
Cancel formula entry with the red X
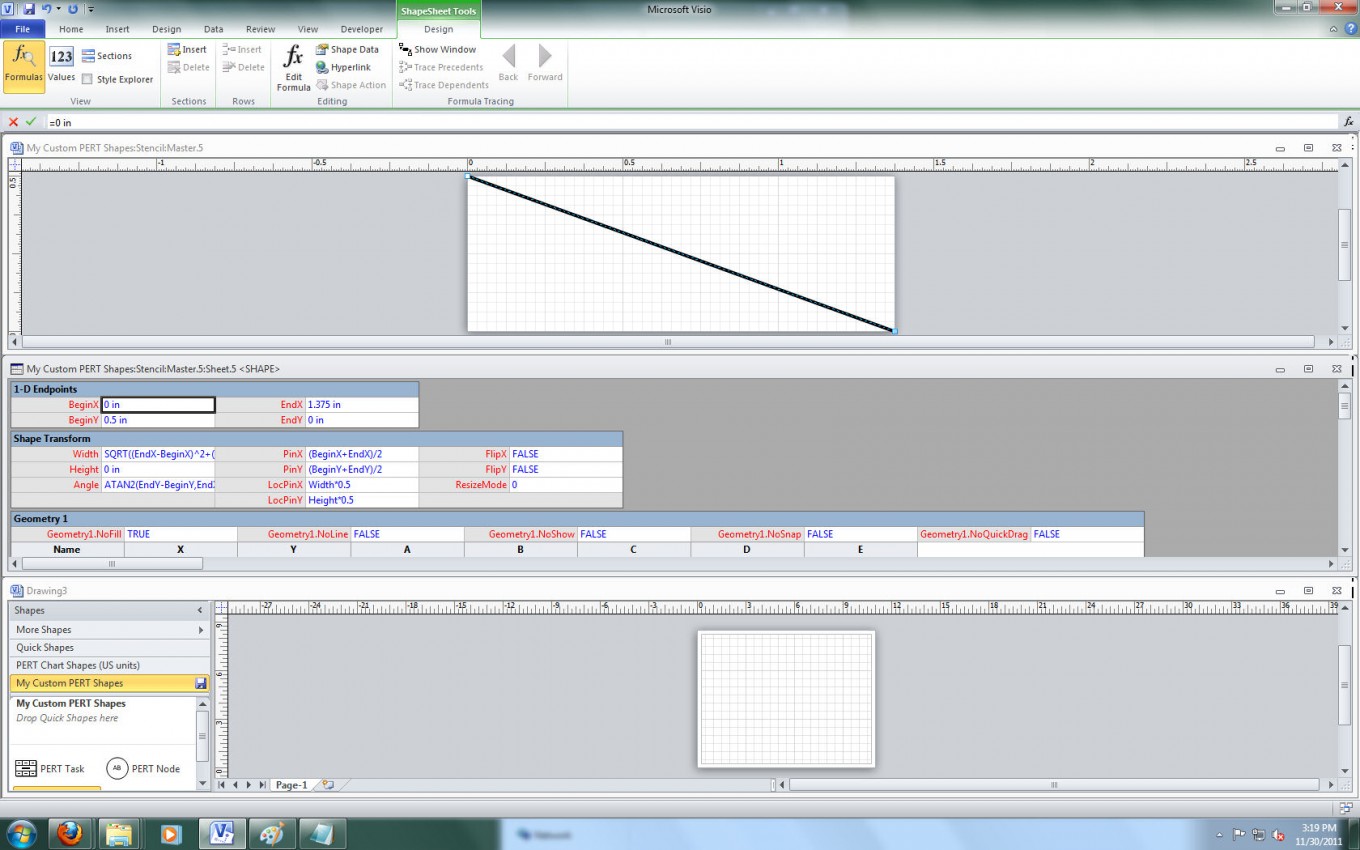tap(12, 122)
